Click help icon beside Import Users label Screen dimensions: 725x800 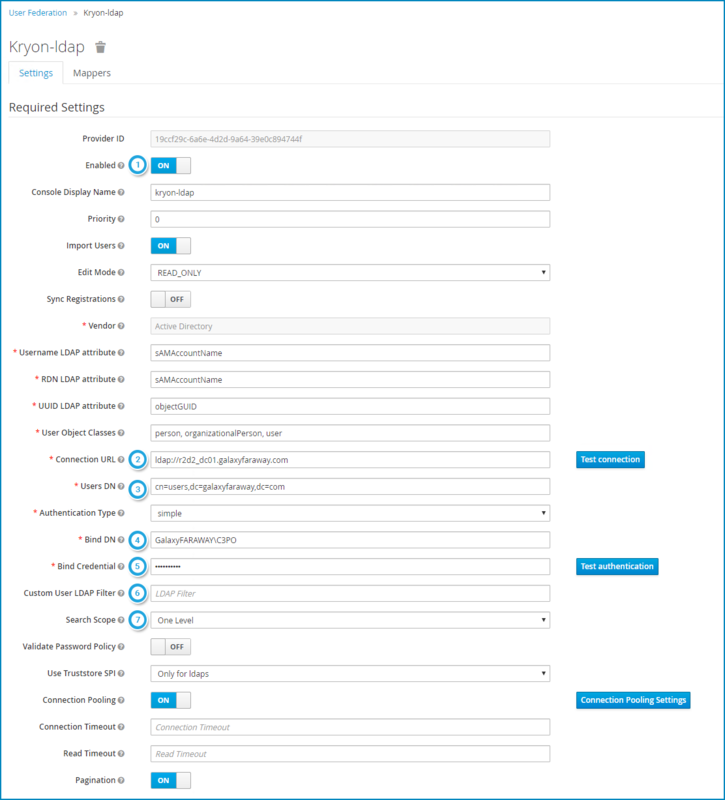click(121, 245)
